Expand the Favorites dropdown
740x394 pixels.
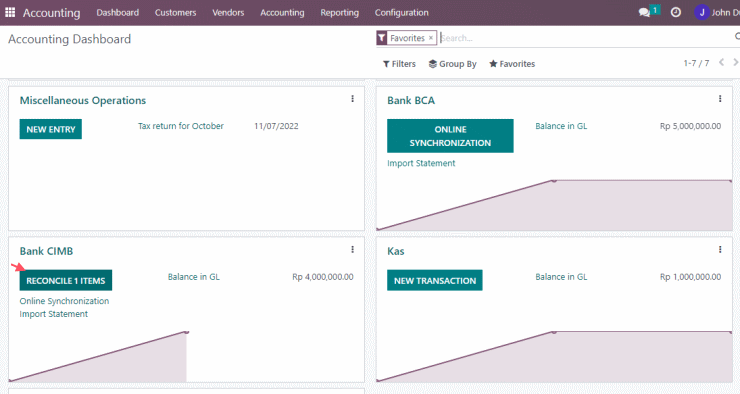click(512, 64)
